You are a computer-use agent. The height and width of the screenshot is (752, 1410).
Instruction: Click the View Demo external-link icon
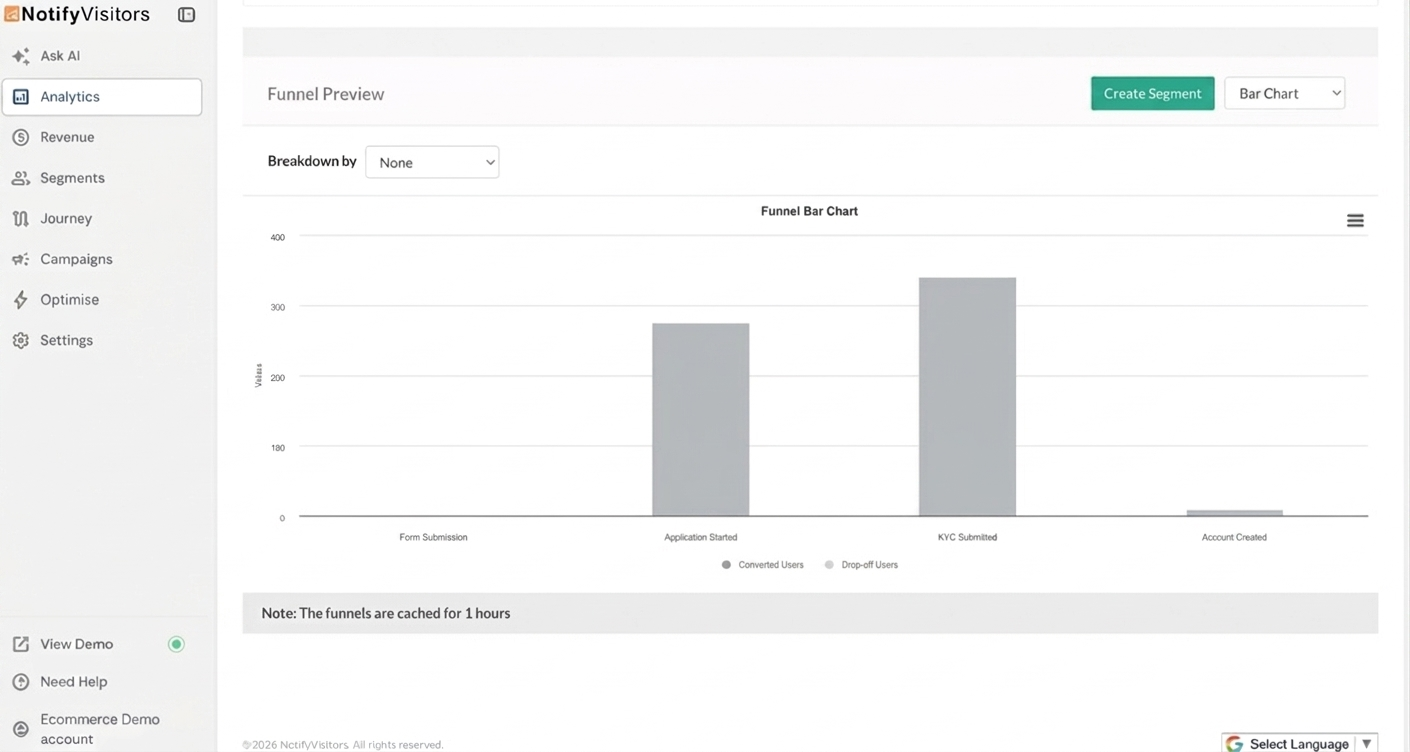(x=20, y=644)
